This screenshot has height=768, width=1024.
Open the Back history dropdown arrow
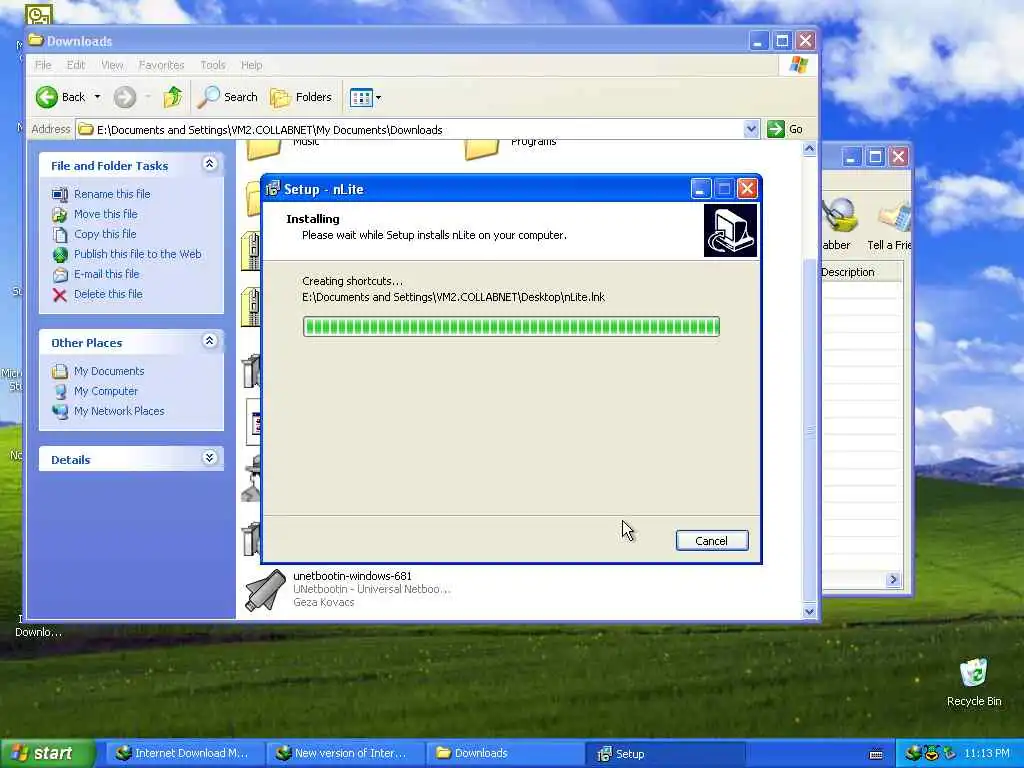pos(97,97)
